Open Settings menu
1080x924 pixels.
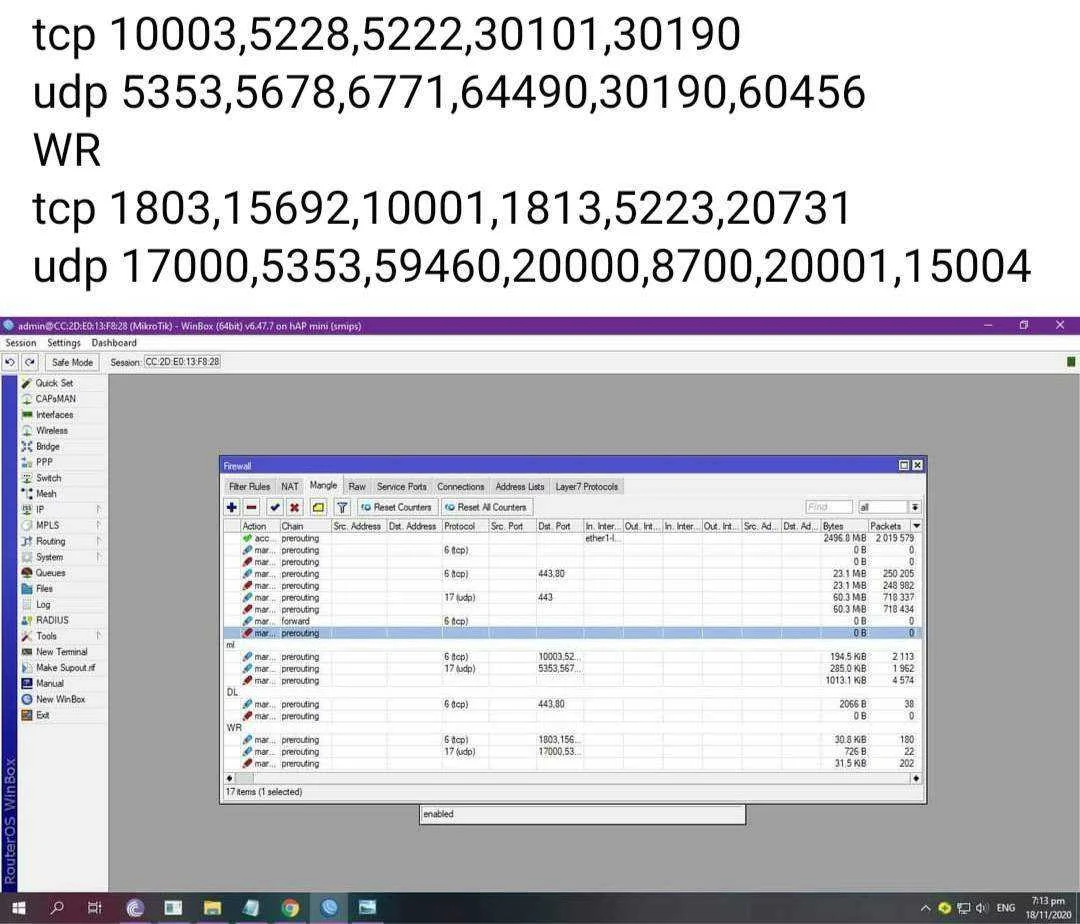point(64,343)
